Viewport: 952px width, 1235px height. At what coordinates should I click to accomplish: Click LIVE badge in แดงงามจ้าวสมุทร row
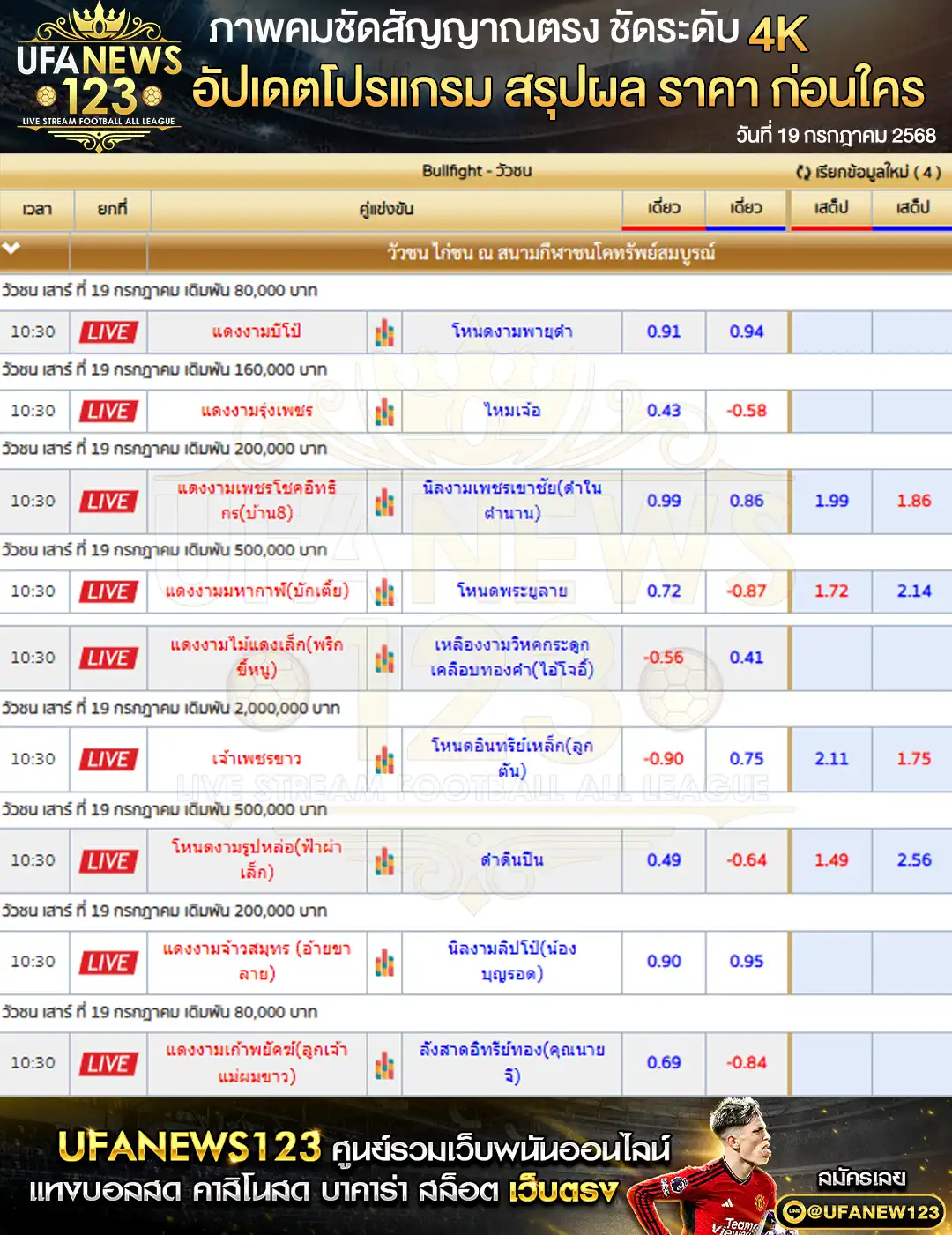tap(108, 963)
